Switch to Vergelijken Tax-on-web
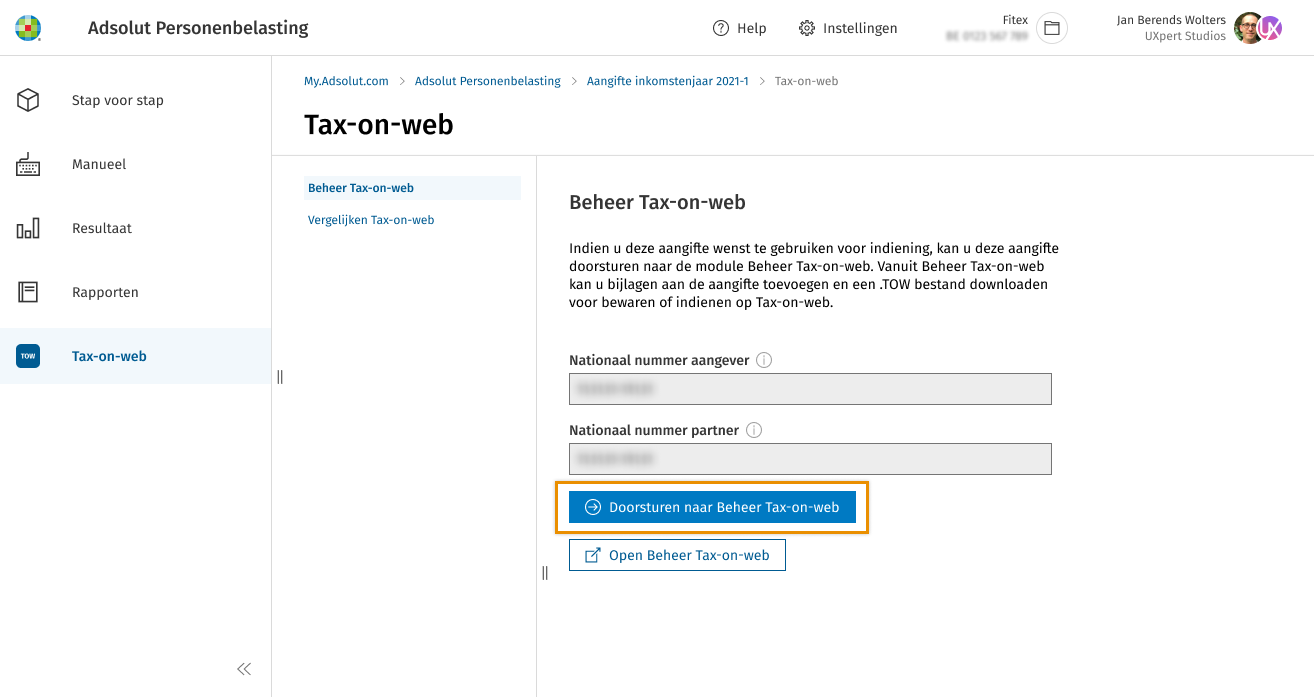Screen dimensions: 1314x697 [x=371, y=220]
